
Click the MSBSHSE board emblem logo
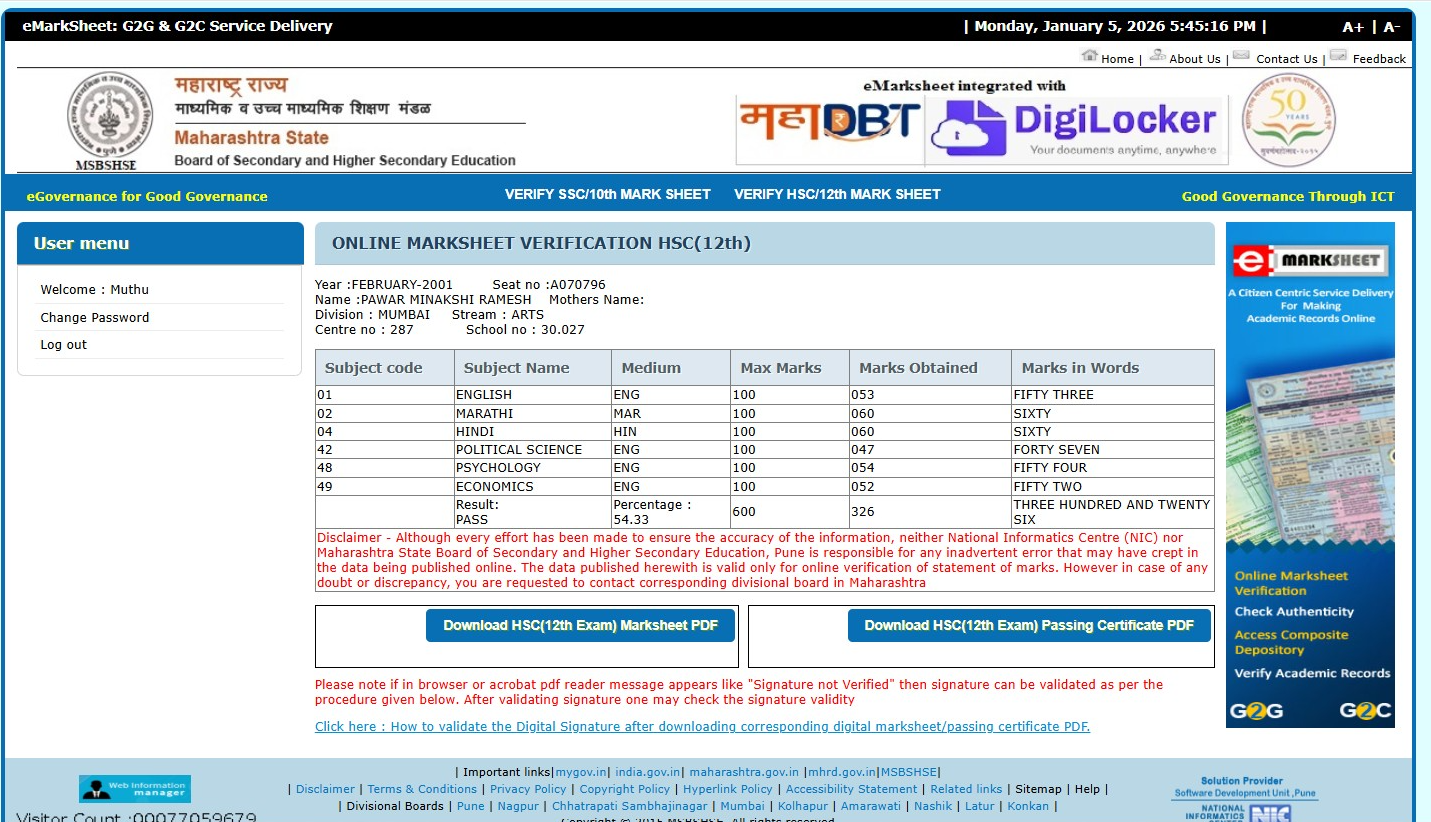[x=110, y=120]
